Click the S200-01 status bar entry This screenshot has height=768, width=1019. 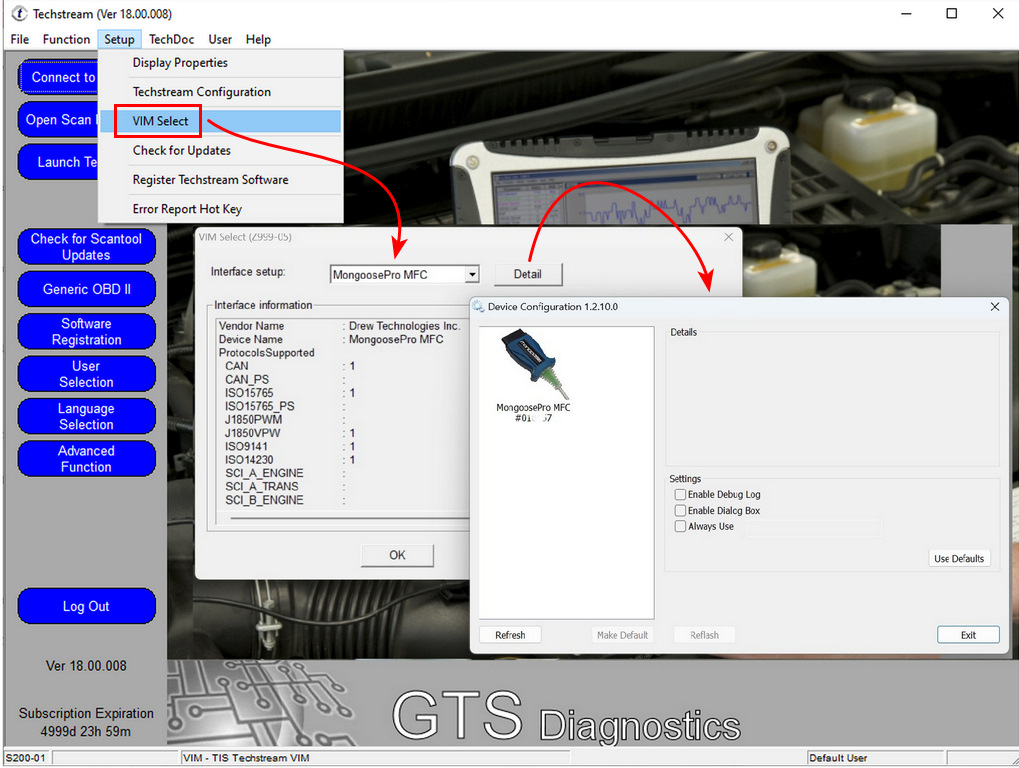point(27,758)
